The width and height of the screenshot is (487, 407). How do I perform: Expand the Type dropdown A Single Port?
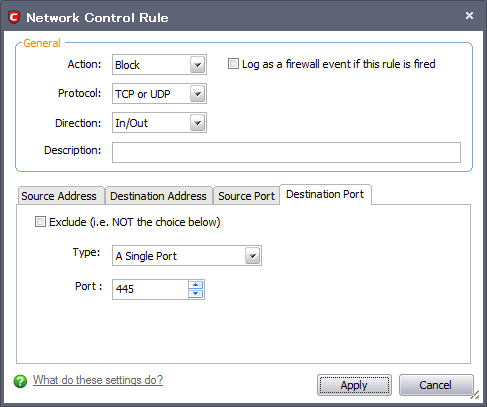tap(187, 256)
